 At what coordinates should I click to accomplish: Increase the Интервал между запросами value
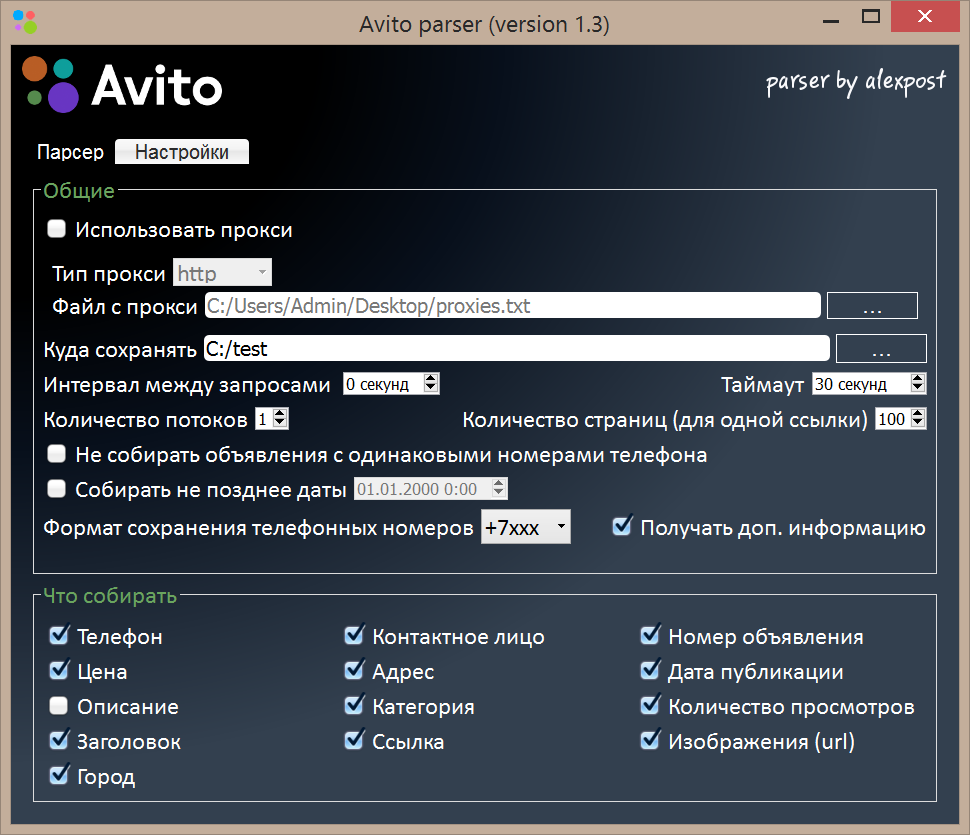pyautogui.click(x=431, y=379)
